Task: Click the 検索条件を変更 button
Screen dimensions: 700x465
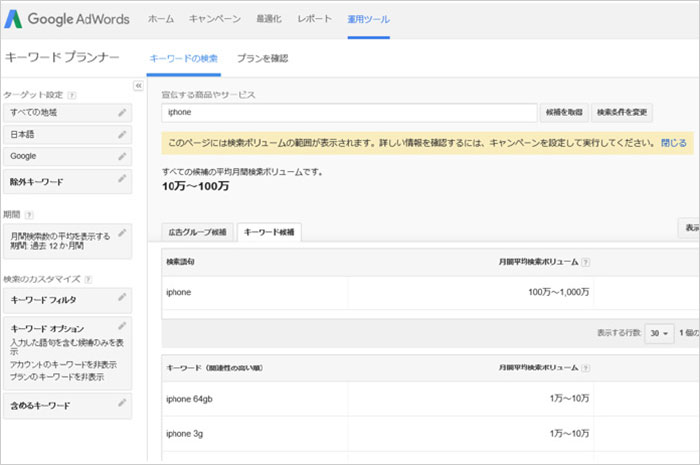Action: pyautogui.click(x=622, y=112)
